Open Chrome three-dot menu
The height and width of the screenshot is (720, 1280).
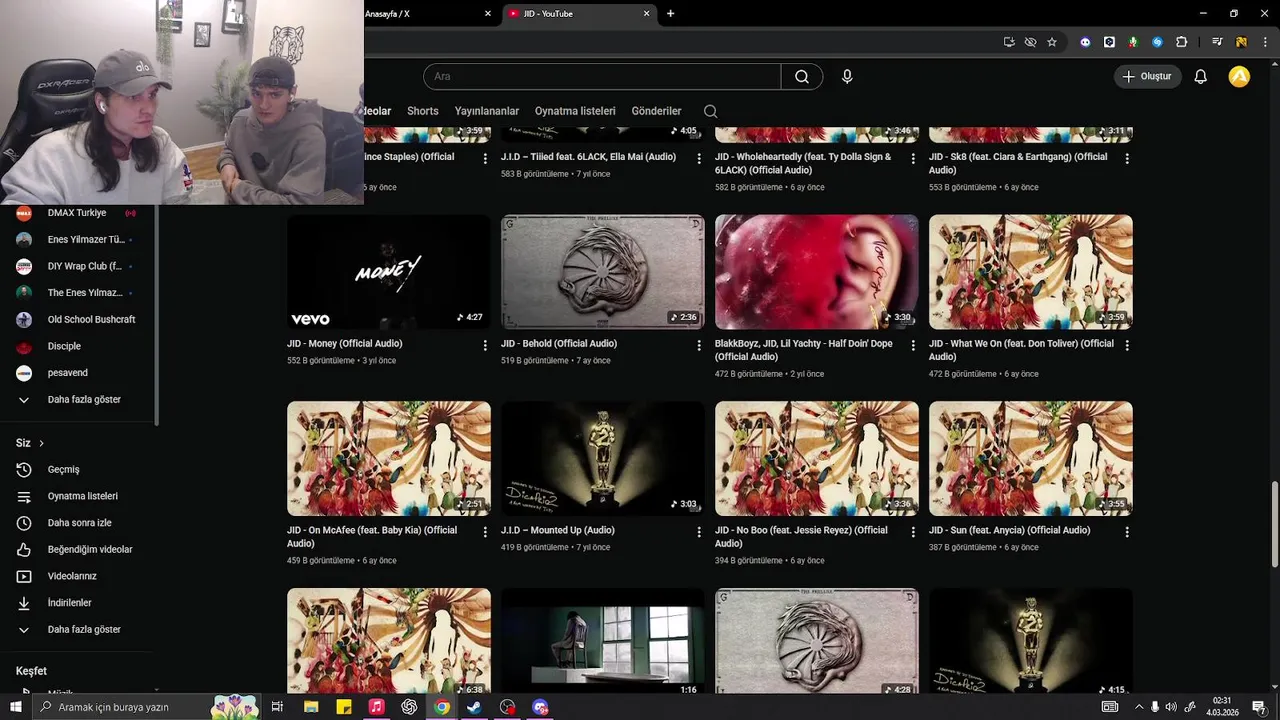pos(1265,42)
